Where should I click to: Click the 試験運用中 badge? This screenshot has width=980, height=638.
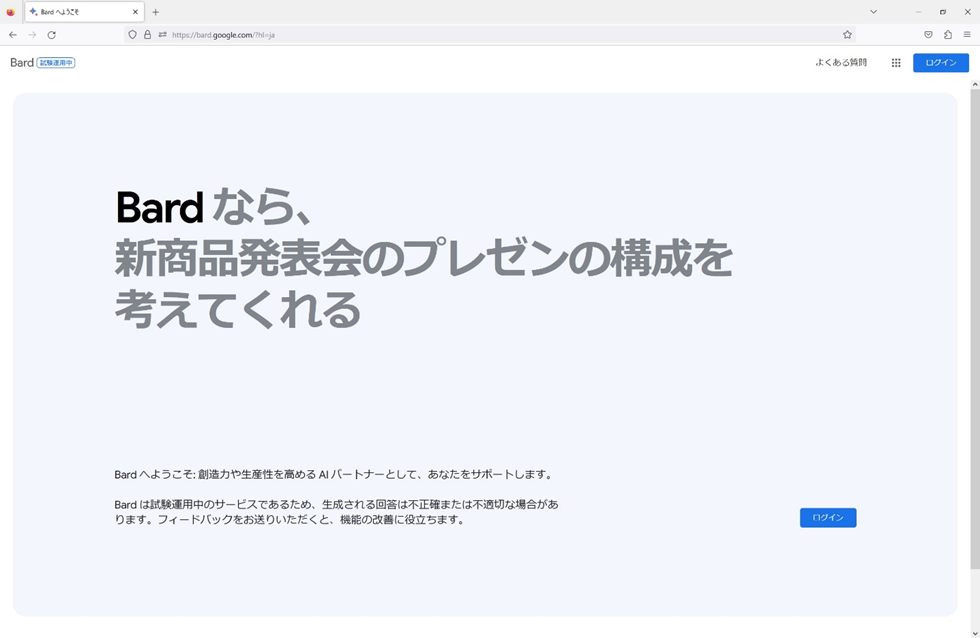(x=56, y=62)
